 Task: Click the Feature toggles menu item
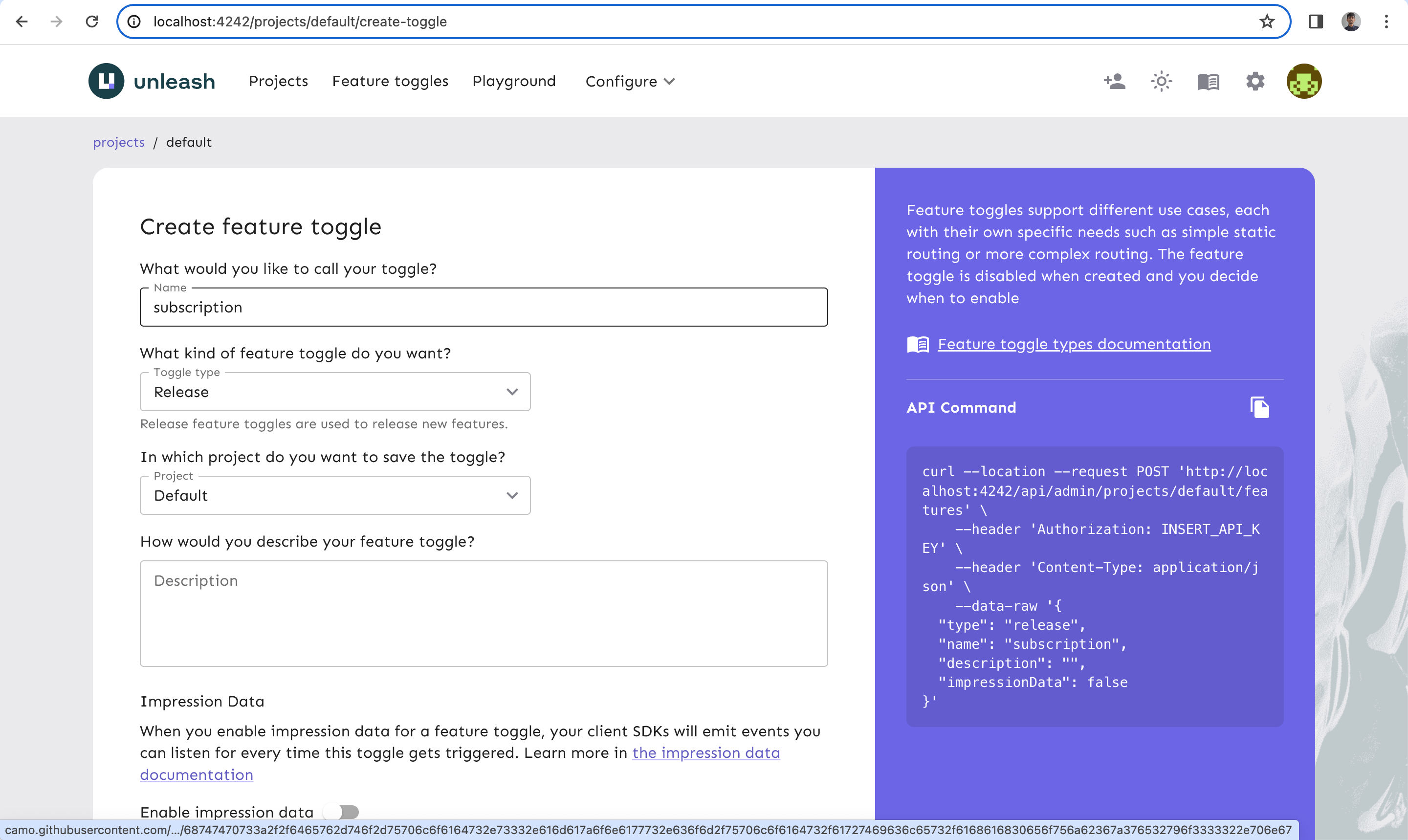pos(390,80)
